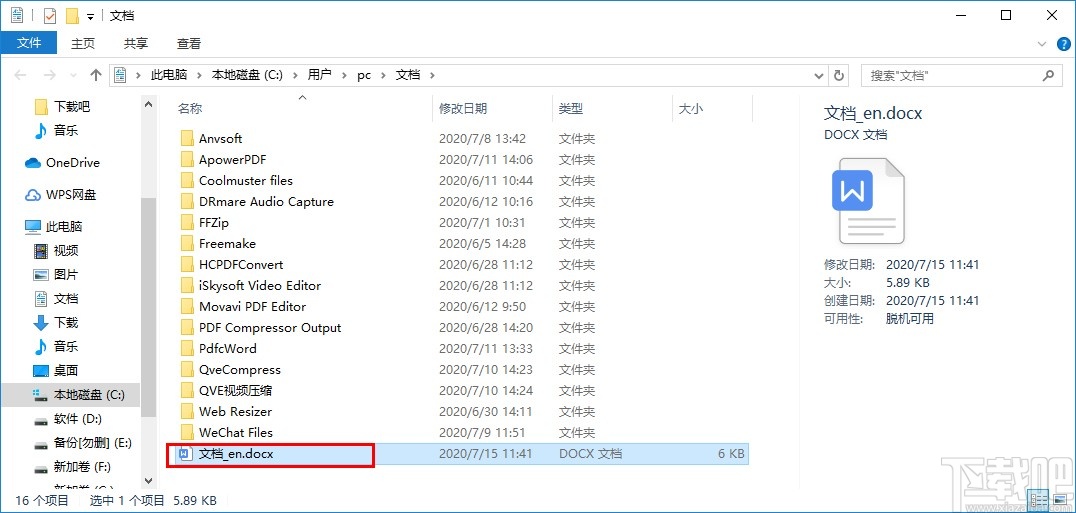Select the Anvsoft folder icon
This screenshot has height=513, width=1076.
point(187,139)
